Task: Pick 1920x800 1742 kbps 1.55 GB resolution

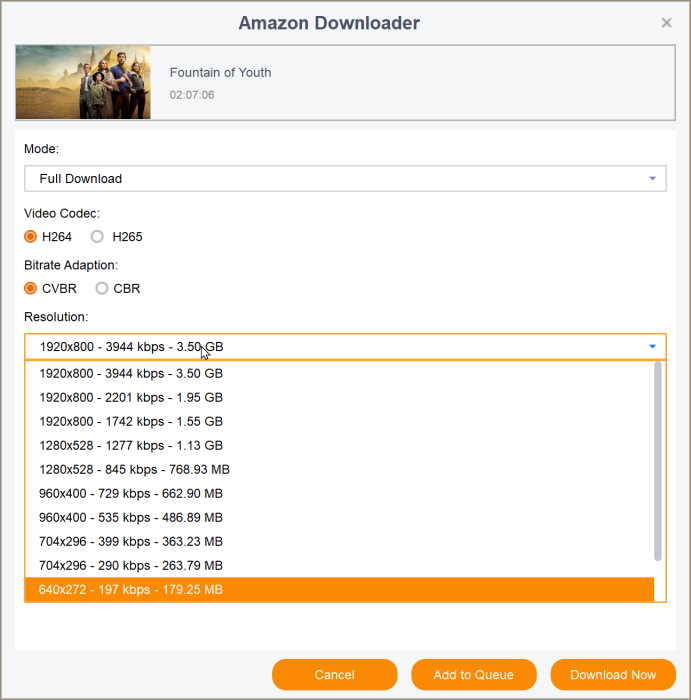Action: 131,422
